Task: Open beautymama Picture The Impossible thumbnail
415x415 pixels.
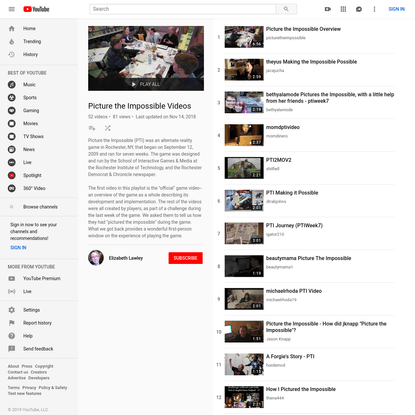Action: click(x=244, y=266)
